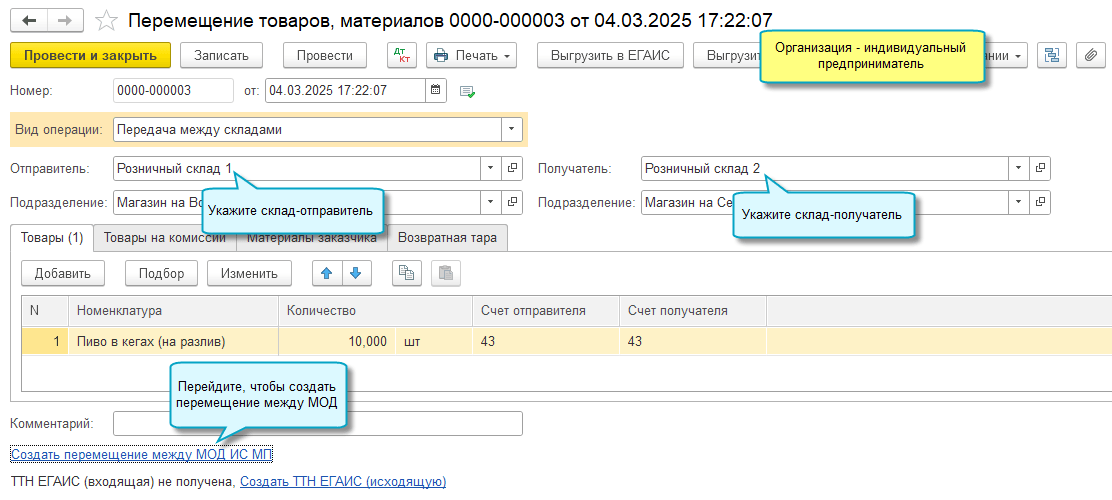This screenshot has width=1112, height=500.
Task: Click Счет отправителя cell 43
Action: click(x=546, y=342)
